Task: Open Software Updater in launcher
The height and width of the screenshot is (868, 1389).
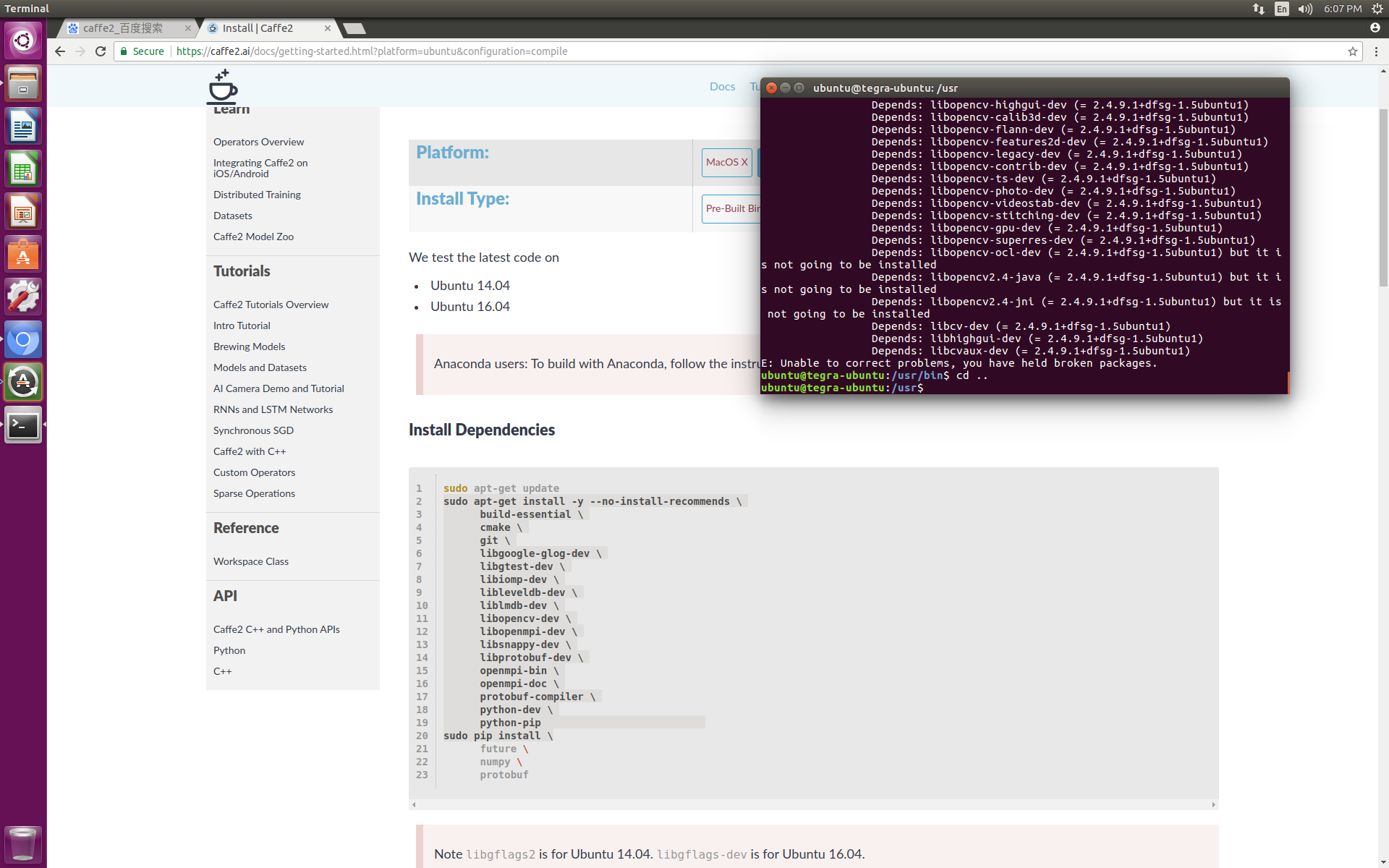Action: coord(23,383)
